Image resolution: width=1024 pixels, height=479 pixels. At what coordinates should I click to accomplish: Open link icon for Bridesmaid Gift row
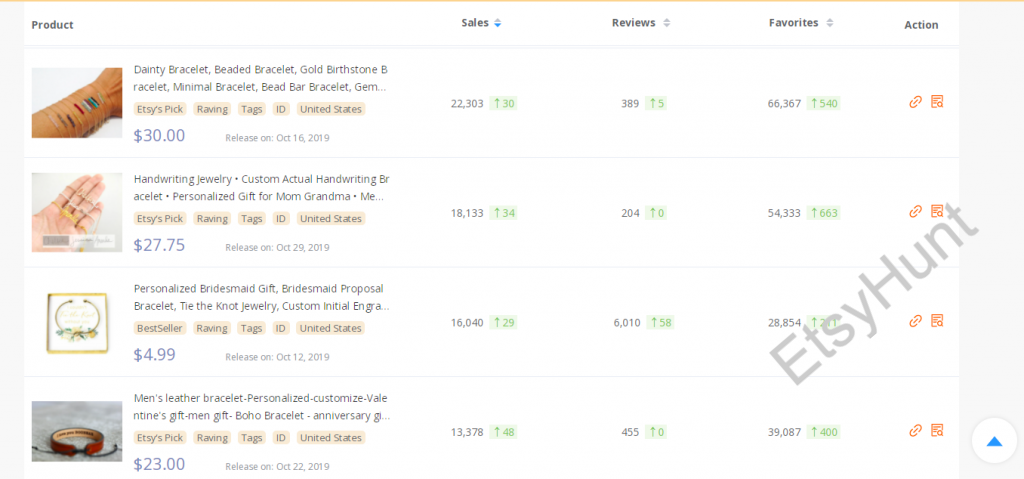915,321
